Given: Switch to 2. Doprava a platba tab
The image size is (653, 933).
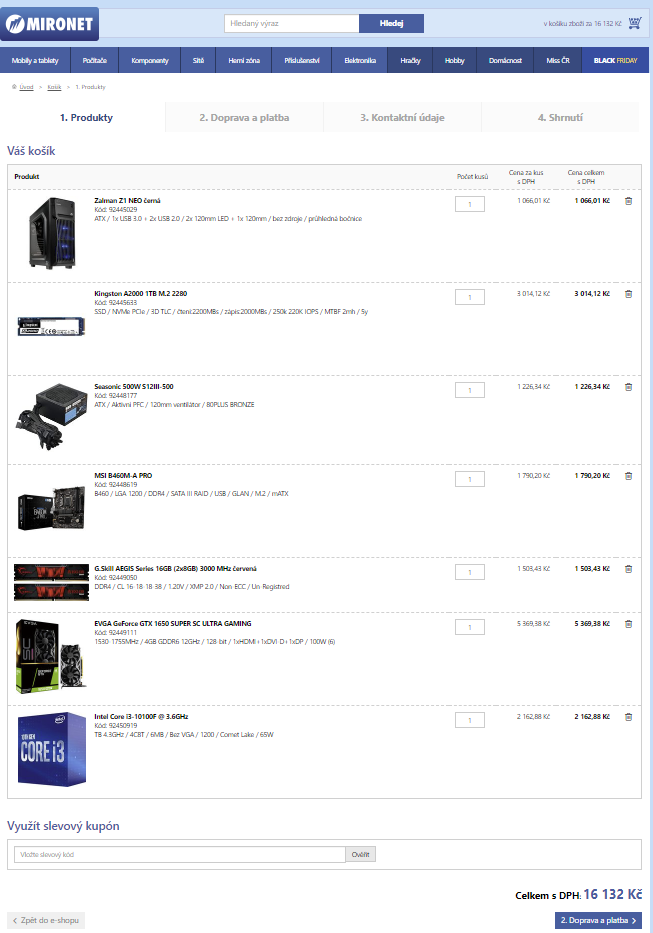Looking at the screenshot, I should click(244, 117).
